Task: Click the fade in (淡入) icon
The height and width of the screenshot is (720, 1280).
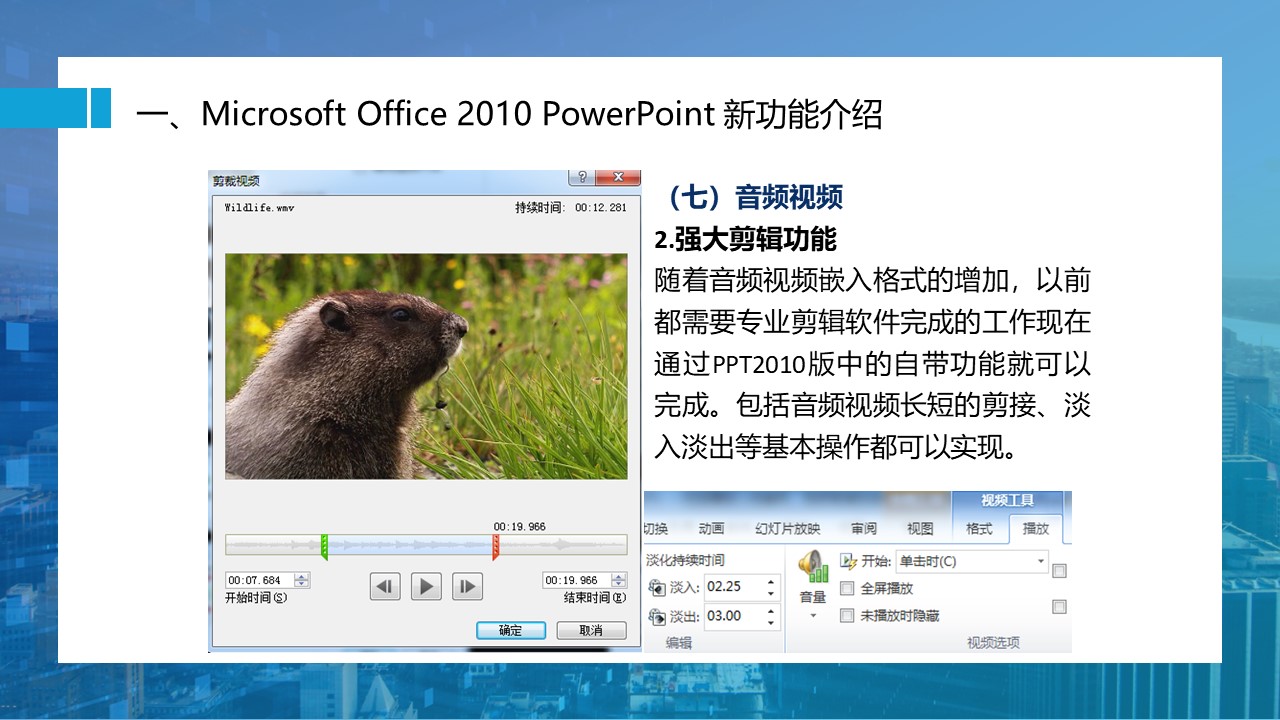Action: point(657,587)
